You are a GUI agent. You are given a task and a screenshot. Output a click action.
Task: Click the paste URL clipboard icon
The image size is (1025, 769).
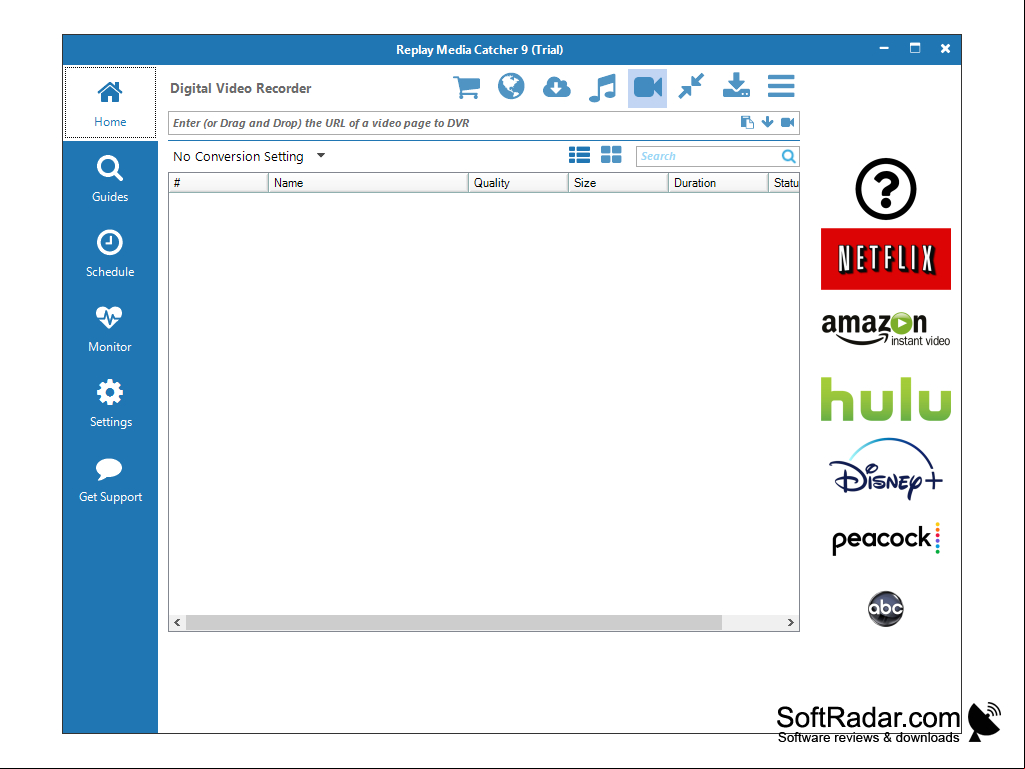[747, 122]
